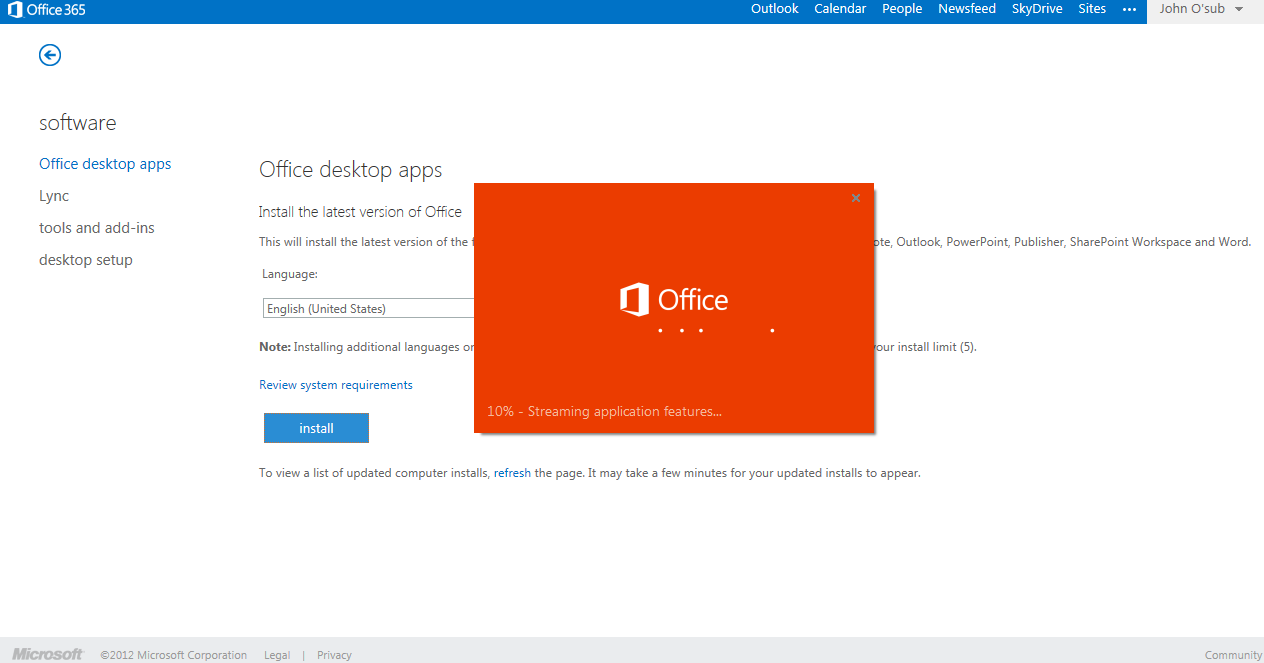
Task: Click the 'Language:' label
Action: click(290, 273)
